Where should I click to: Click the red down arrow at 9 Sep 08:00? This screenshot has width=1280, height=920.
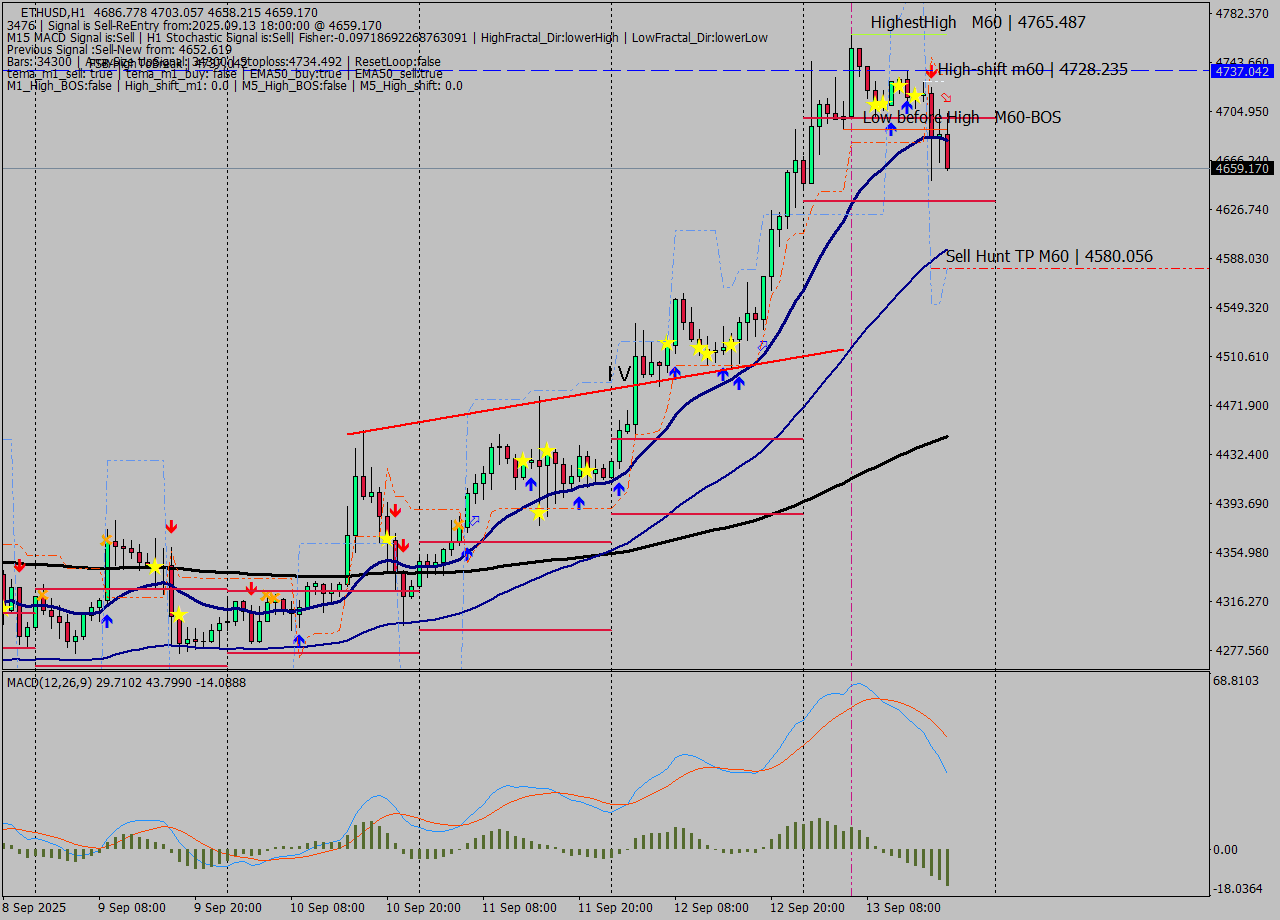tap(171, 524)
